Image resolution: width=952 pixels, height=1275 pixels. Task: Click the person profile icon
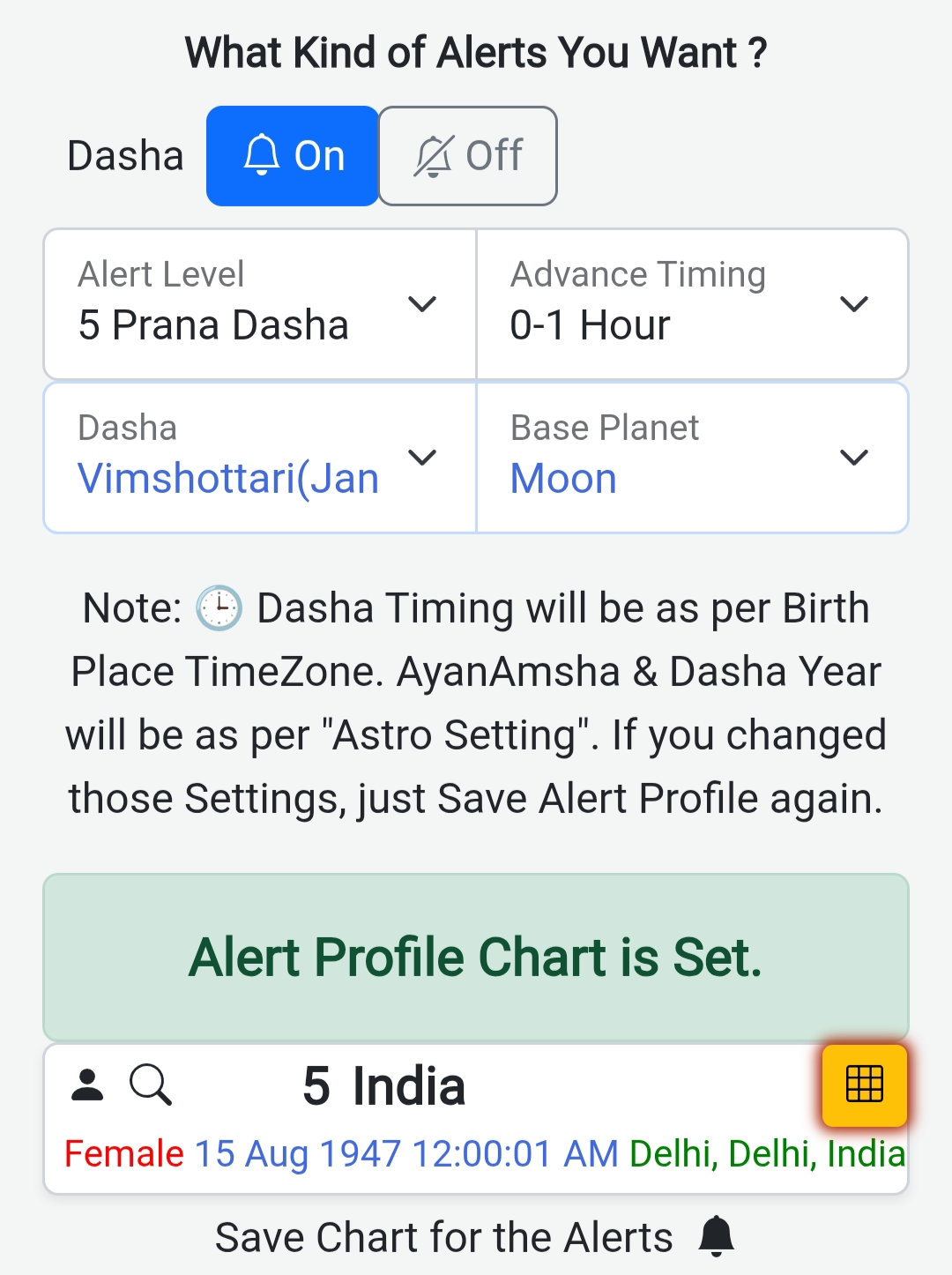point(87,1085)
